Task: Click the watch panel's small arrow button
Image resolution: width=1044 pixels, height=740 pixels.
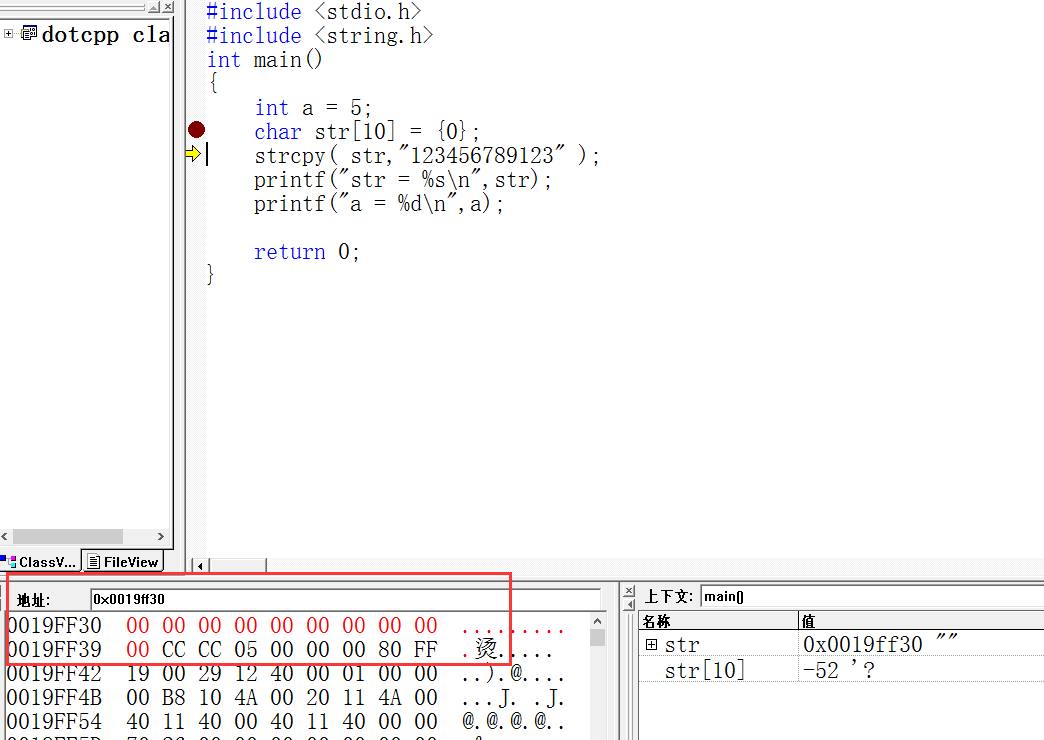Action: click(629, 604)
